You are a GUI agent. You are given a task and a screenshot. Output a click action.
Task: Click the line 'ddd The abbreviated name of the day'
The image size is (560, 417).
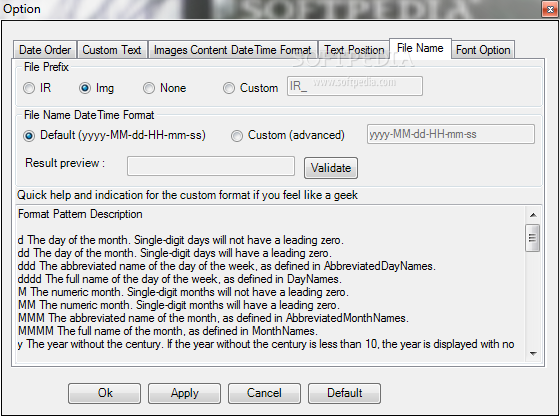(226, 266)
